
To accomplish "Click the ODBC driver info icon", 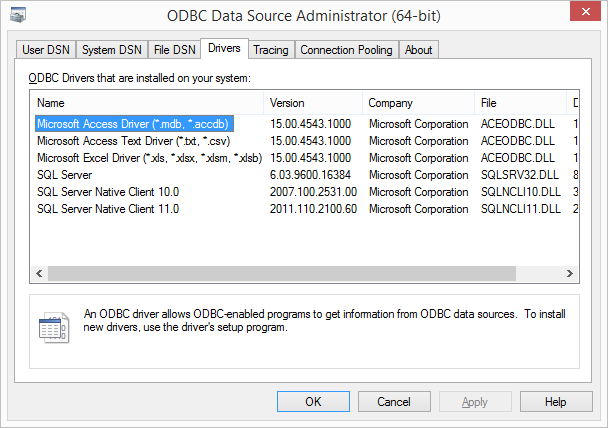I will pyautogui.click(x=54, y=328).
